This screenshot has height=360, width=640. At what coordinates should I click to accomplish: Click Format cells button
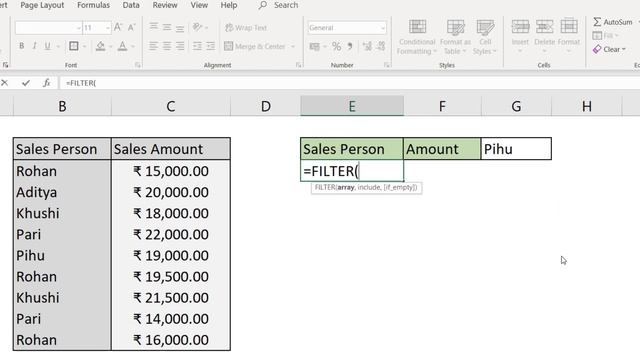point(569,36)
